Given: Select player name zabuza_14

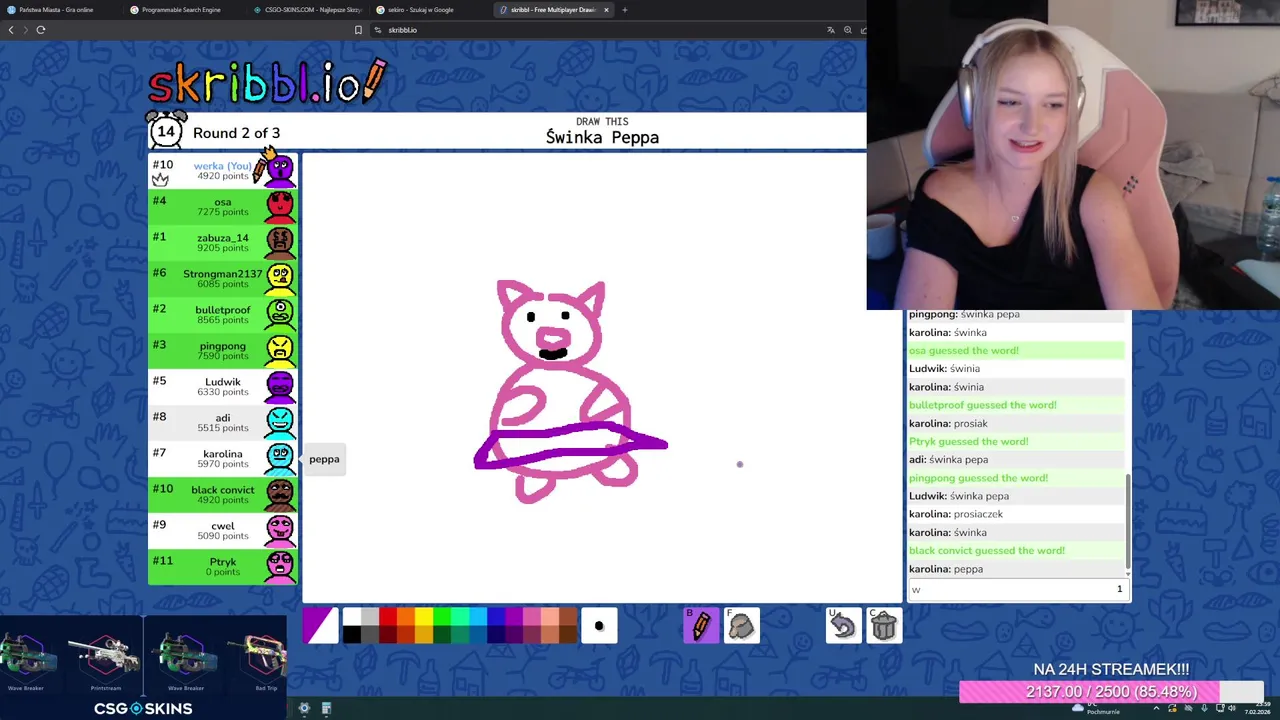Looking at the screenshot, I should coord(222,238).
